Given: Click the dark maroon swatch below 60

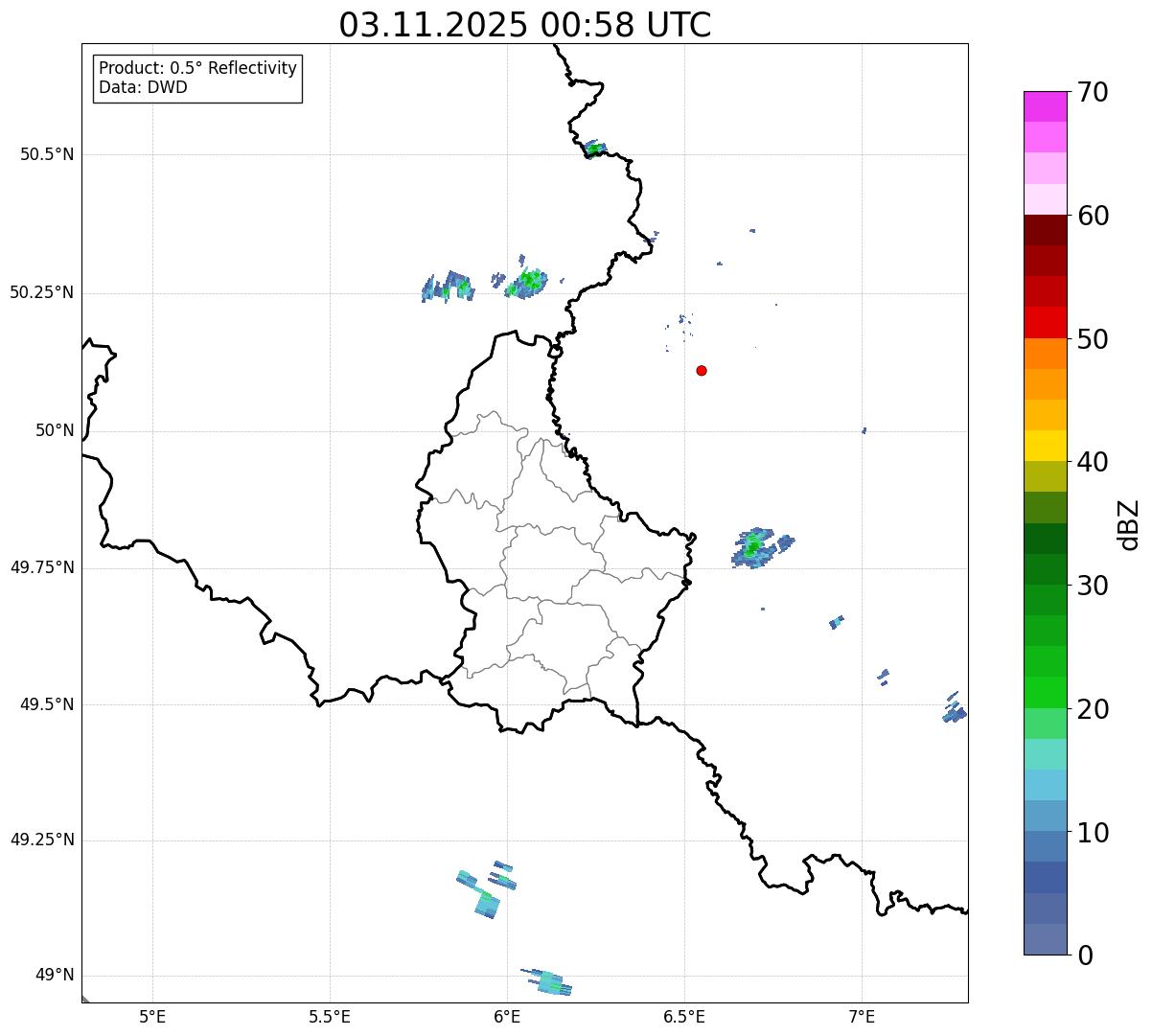Looking at the screenshot, I should pyautogui.click(x=1045, y=230).
